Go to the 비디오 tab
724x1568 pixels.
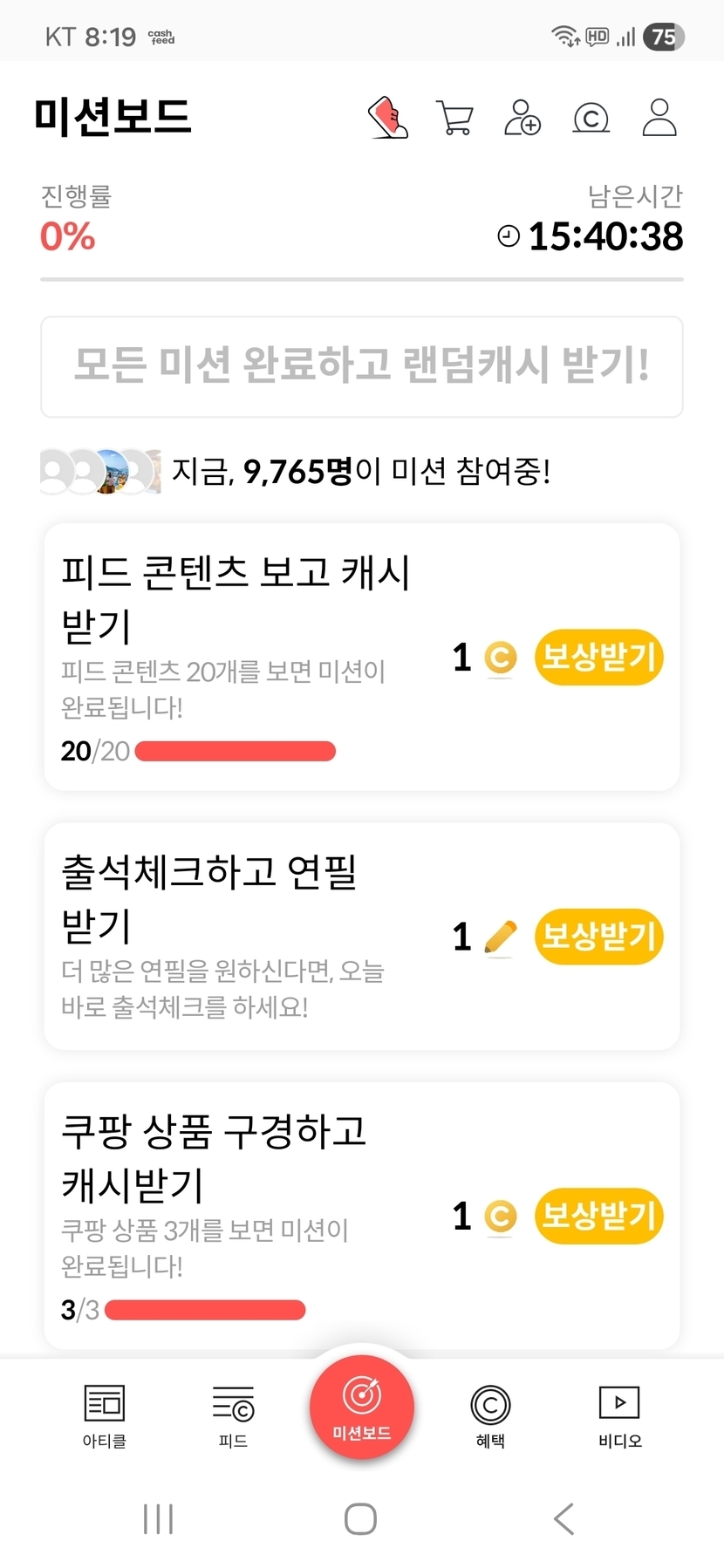coord(619,1415)
